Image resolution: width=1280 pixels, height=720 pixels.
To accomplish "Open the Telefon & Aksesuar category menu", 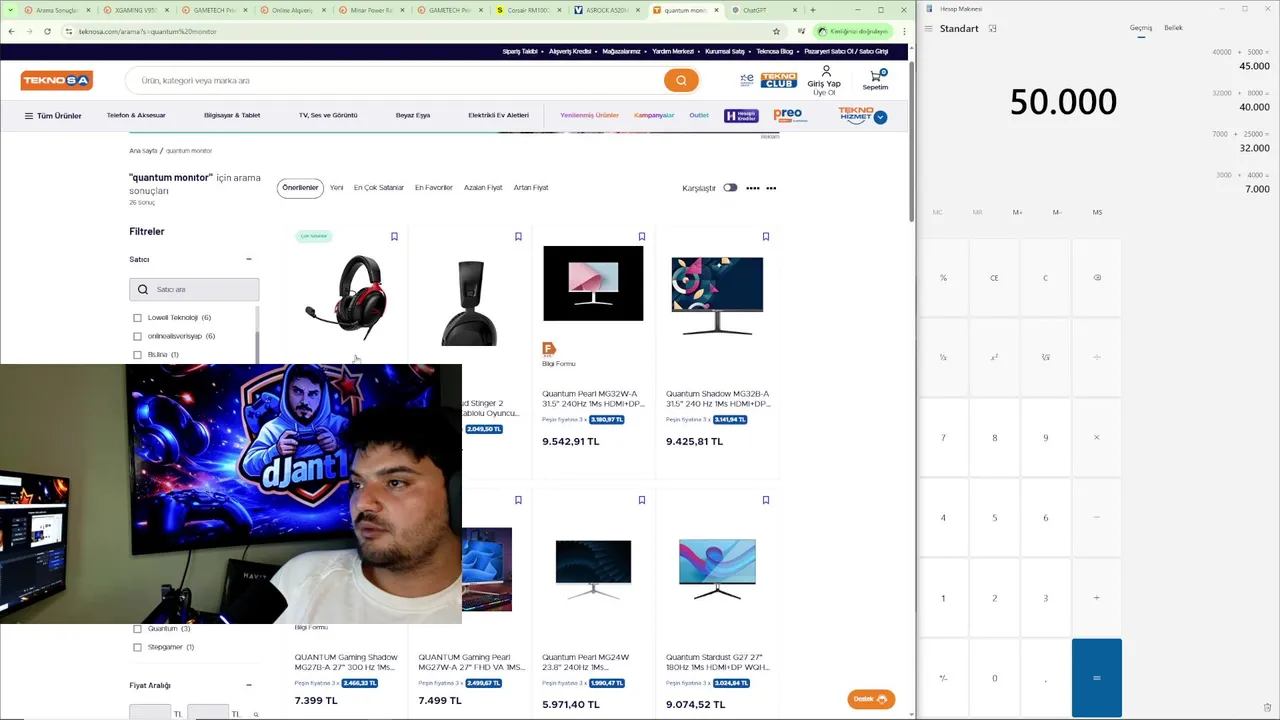I will (136, 115).
